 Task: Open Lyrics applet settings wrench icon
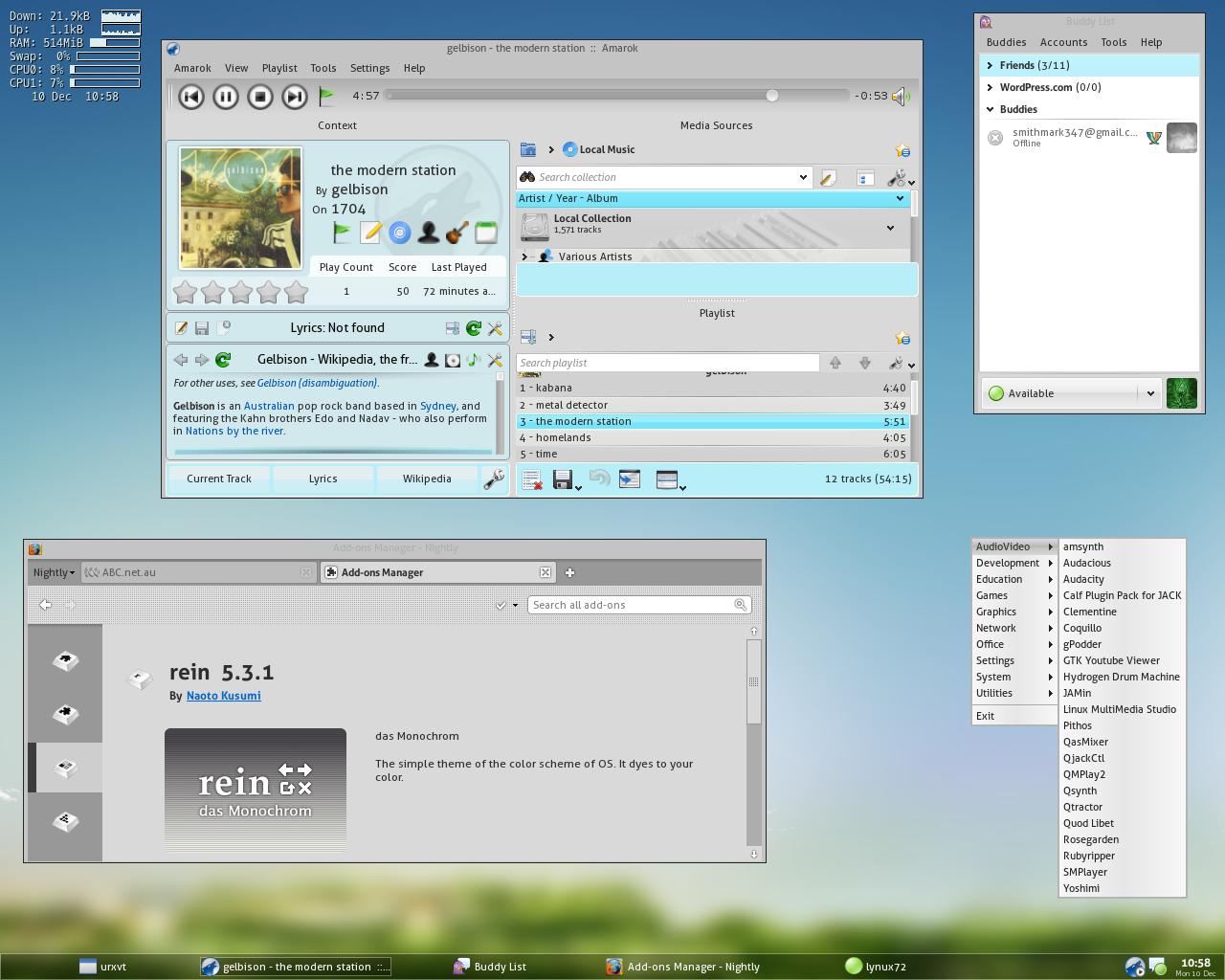point(495,328)
